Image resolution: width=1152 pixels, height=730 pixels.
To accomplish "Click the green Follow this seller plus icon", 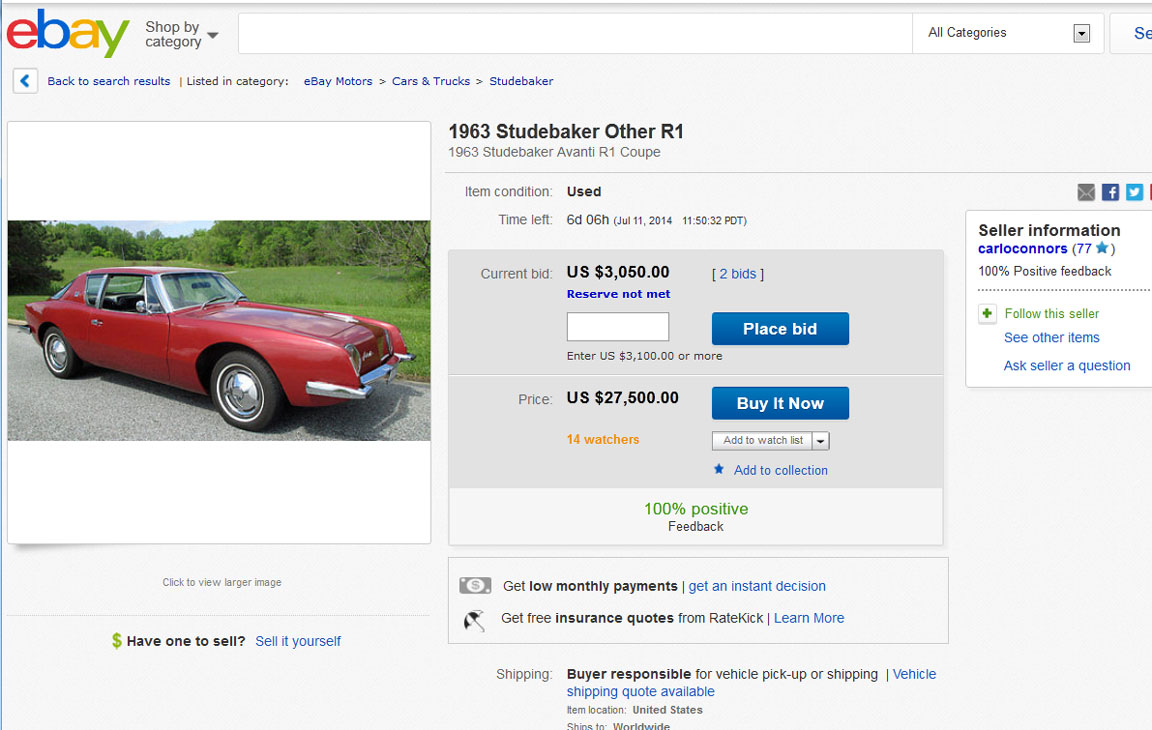I will point(987,314).
